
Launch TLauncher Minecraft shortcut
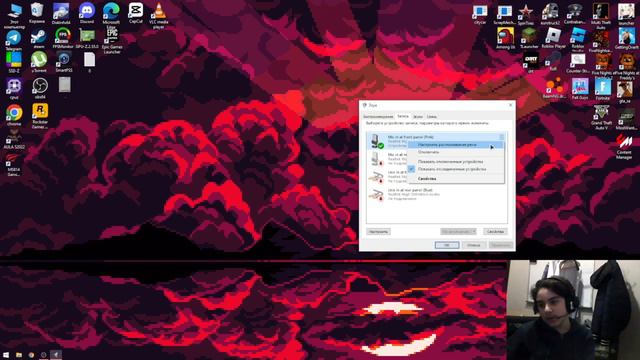pos(529,39)
